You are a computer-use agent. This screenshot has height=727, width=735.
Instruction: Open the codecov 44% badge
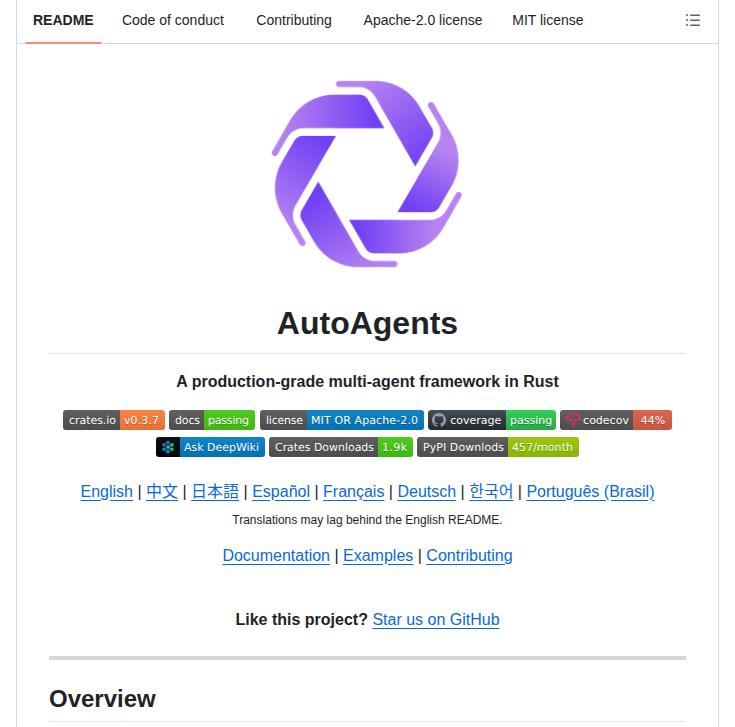point(616,420)
